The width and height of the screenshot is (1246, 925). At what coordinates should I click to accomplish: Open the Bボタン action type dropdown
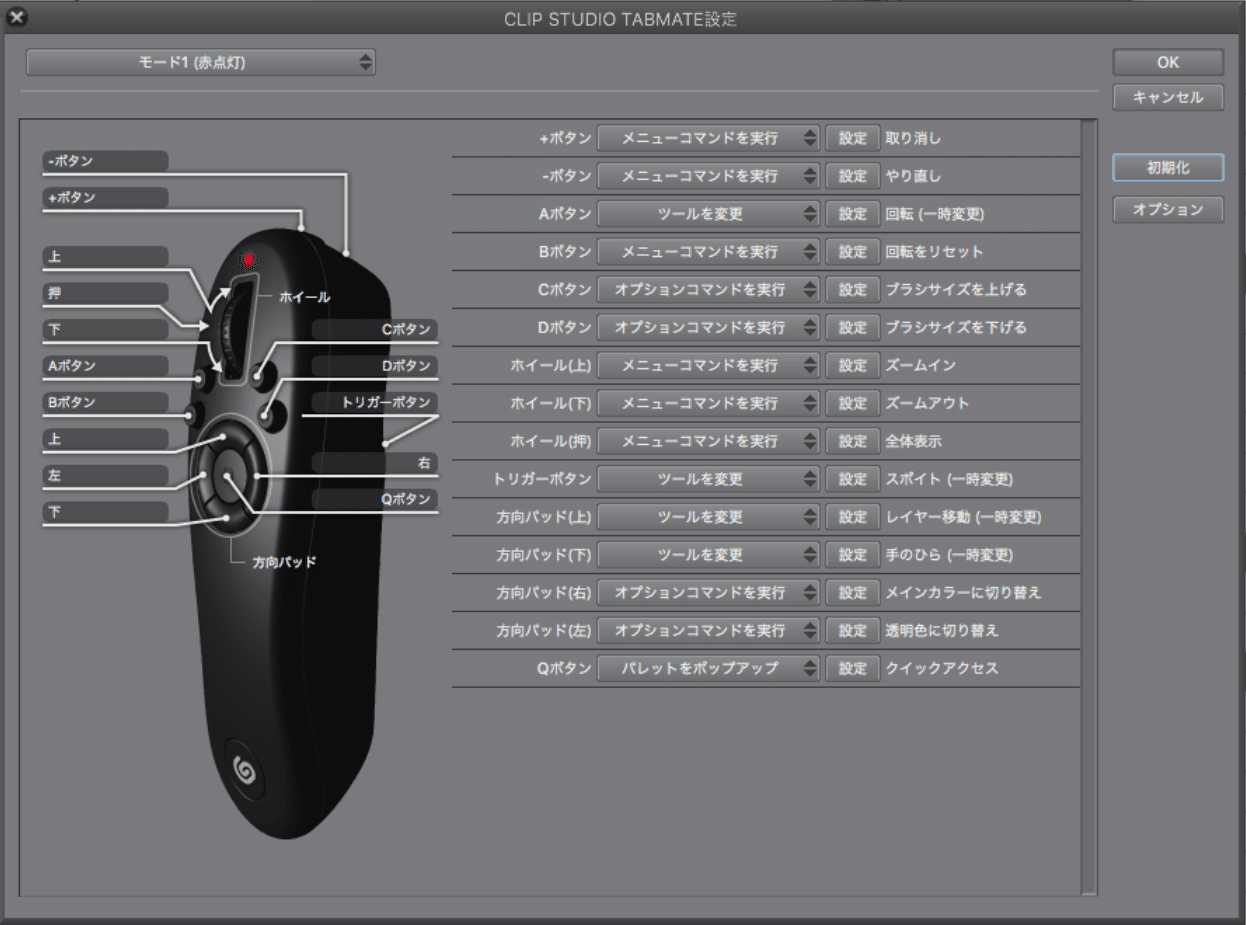708,252
